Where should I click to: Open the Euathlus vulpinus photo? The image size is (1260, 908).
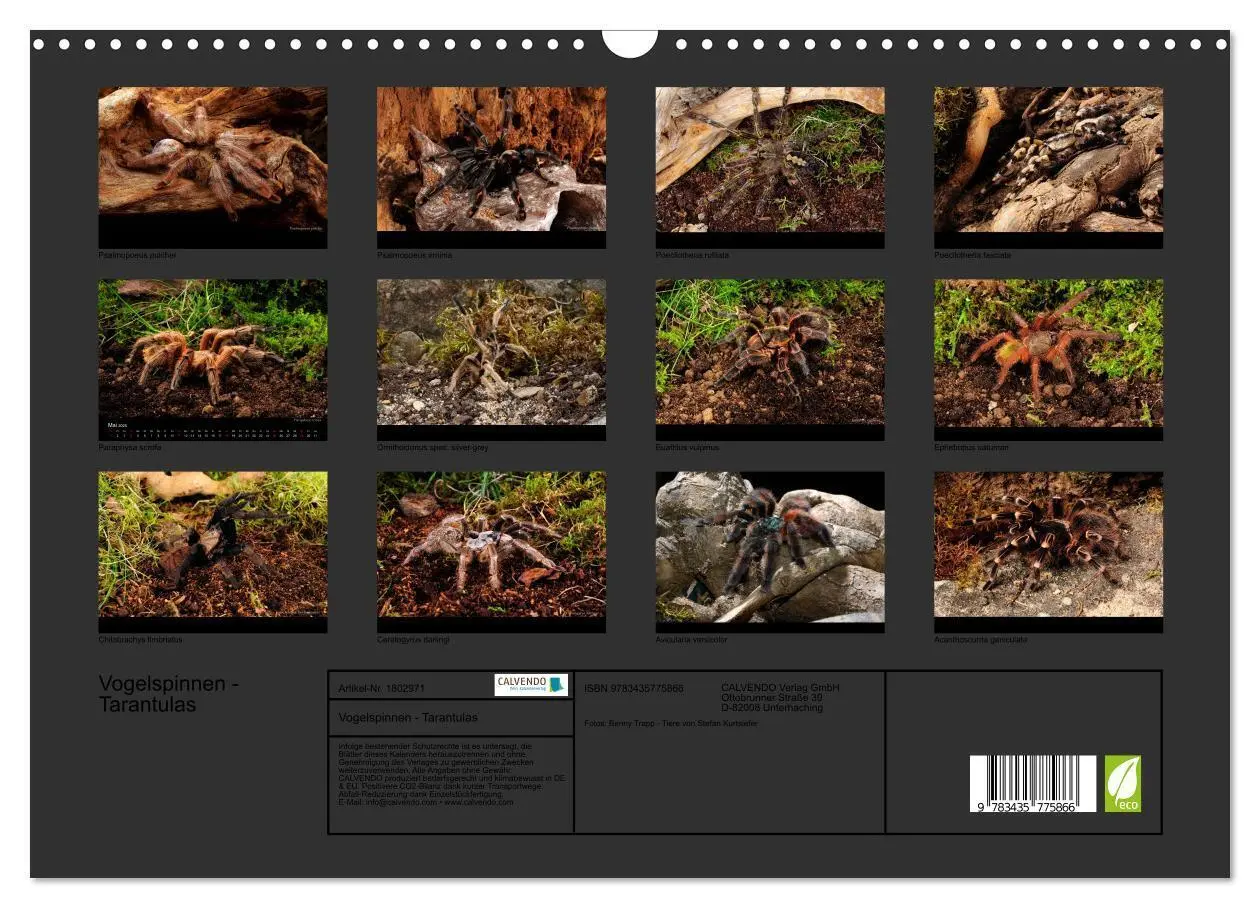point(770,360)
